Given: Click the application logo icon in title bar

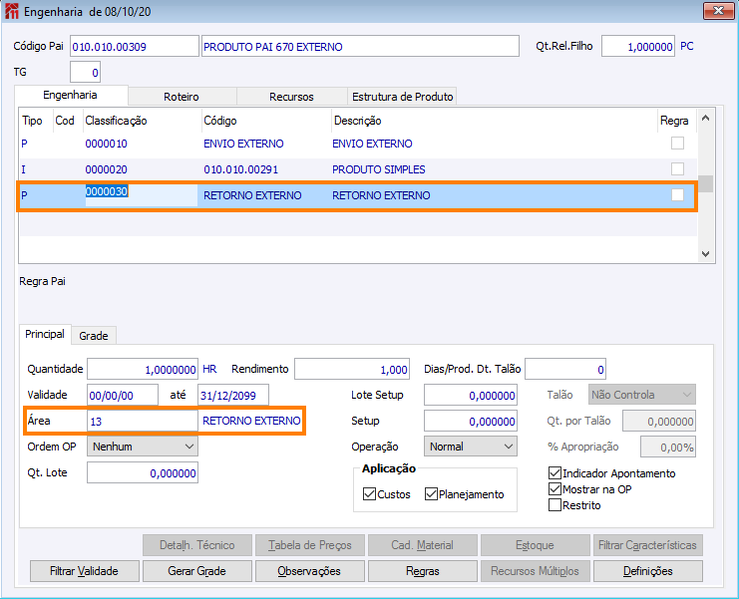Looking at the screenshot, I should click(x=12, y=11).
